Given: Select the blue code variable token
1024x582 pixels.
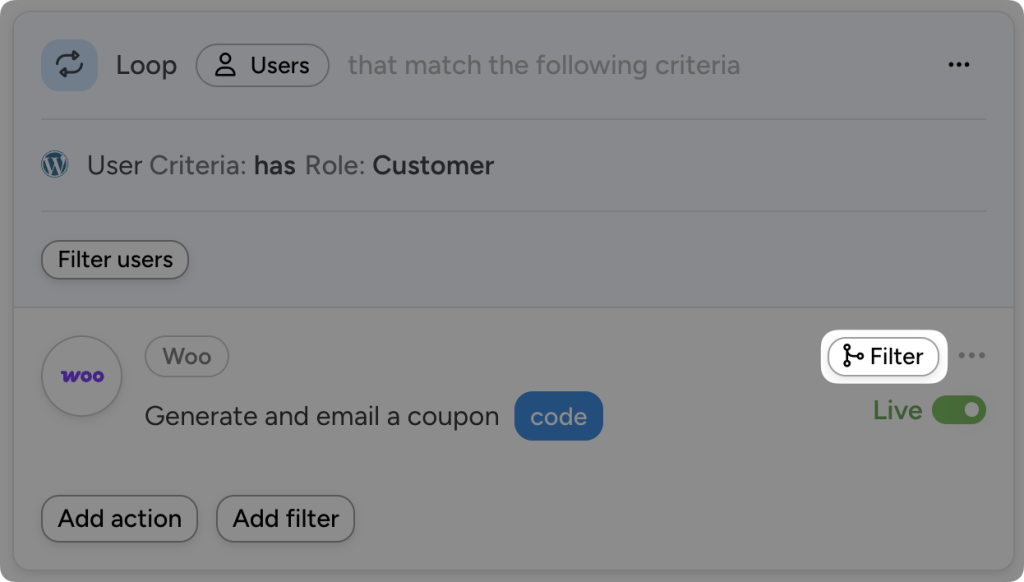Looking at the screenshot, I should pyautogui.click(x=558, y=415).
